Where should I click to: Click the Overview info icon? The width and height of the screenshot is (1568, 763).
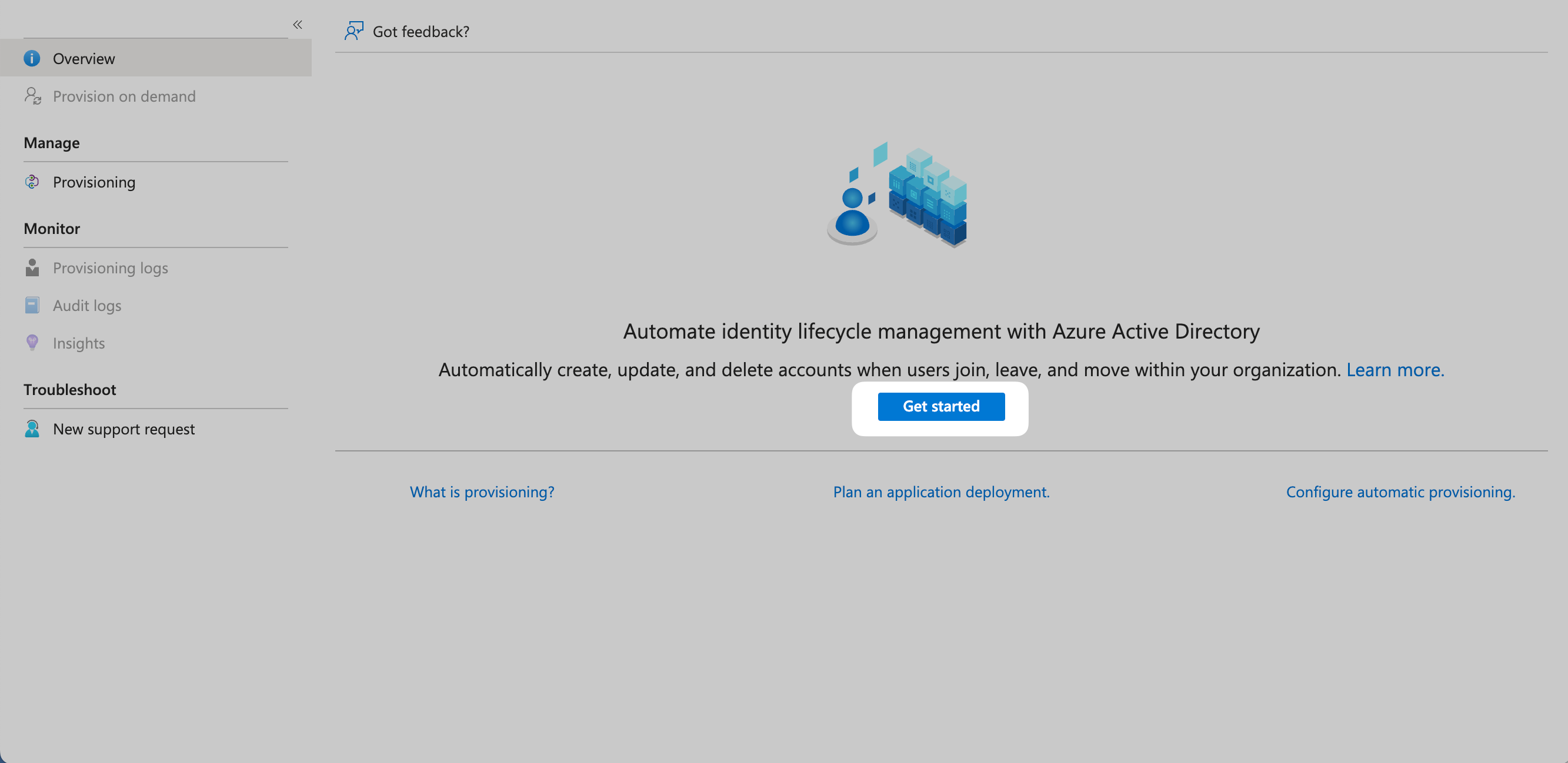pos(32,58)
